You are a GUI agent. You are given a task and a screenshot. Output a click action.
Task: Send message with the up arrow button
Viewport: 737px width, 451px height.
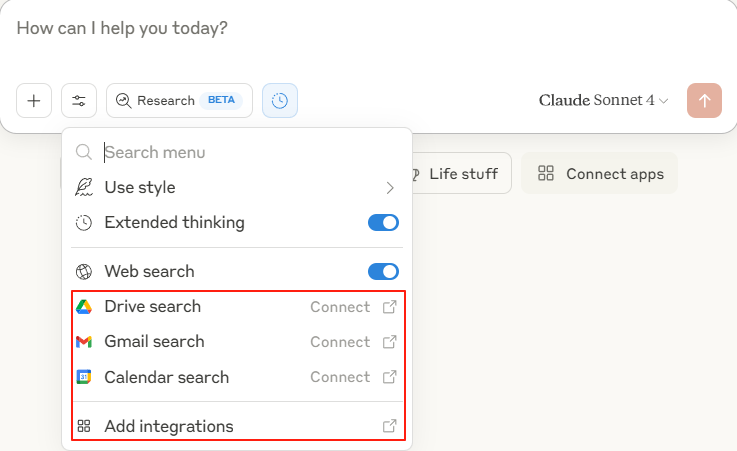[x=704, y=101]
